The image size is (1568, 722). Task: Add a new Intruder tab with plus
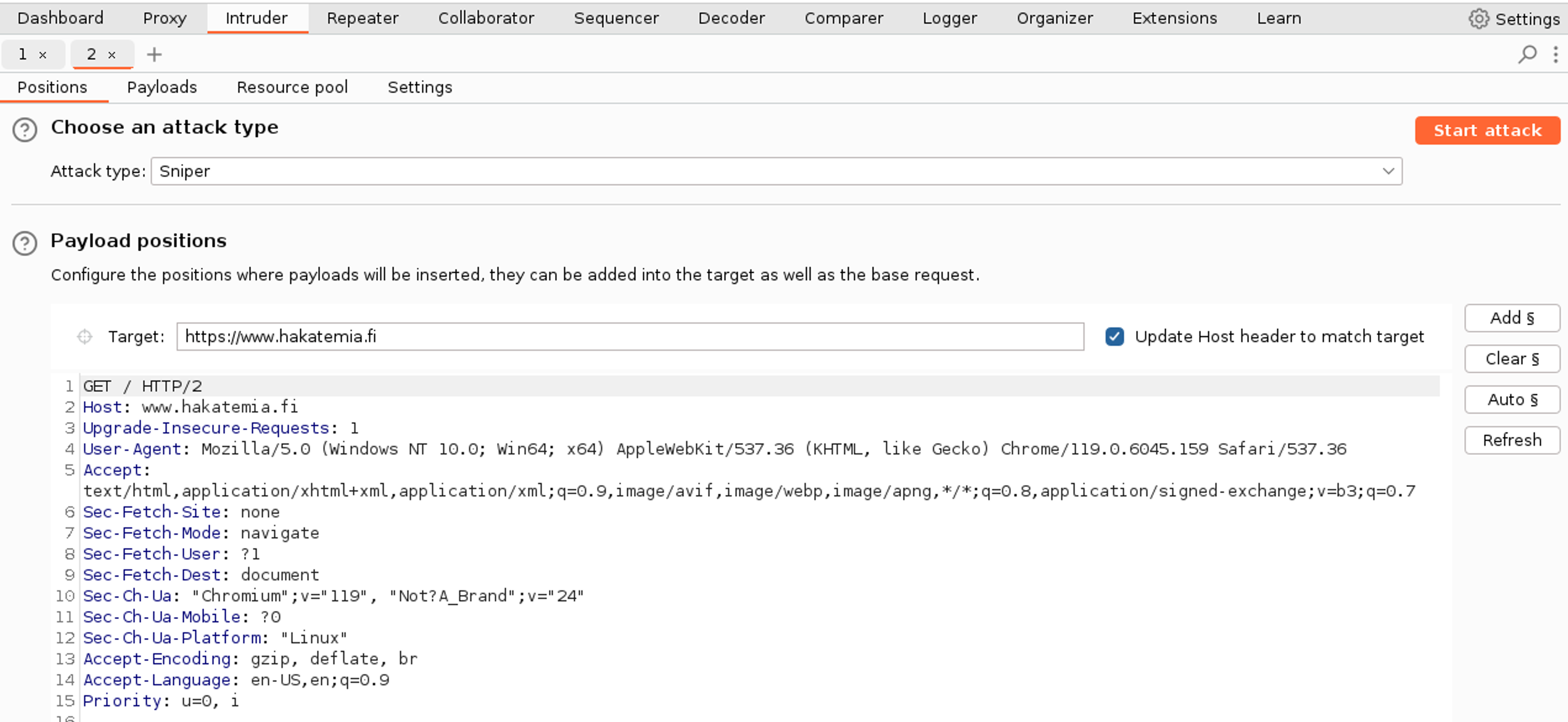pos(154,54)
